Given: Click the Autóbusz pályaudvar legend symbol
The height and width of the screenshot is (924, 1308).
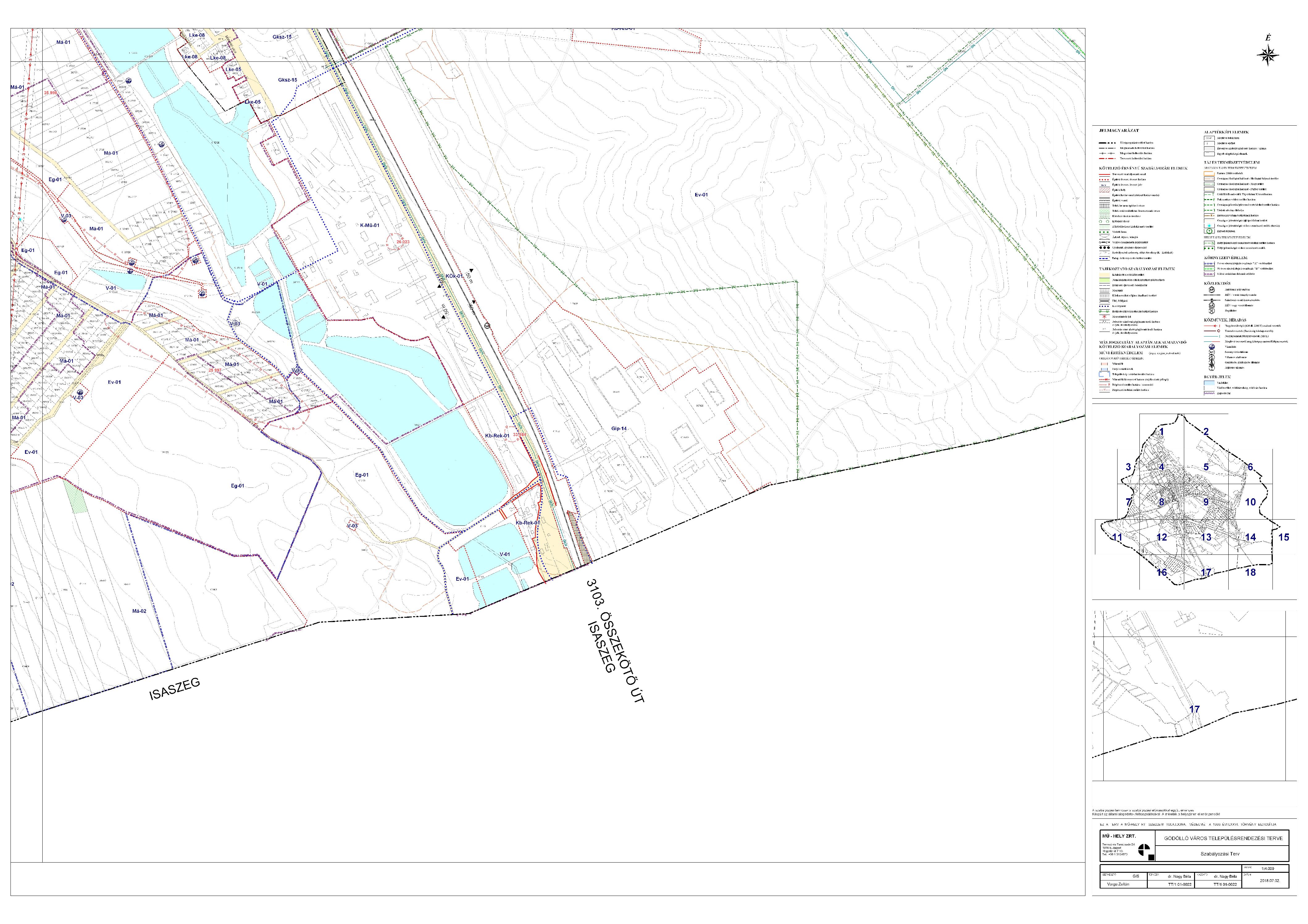Looking at the screenshot, I should [x=1212, y=289].
